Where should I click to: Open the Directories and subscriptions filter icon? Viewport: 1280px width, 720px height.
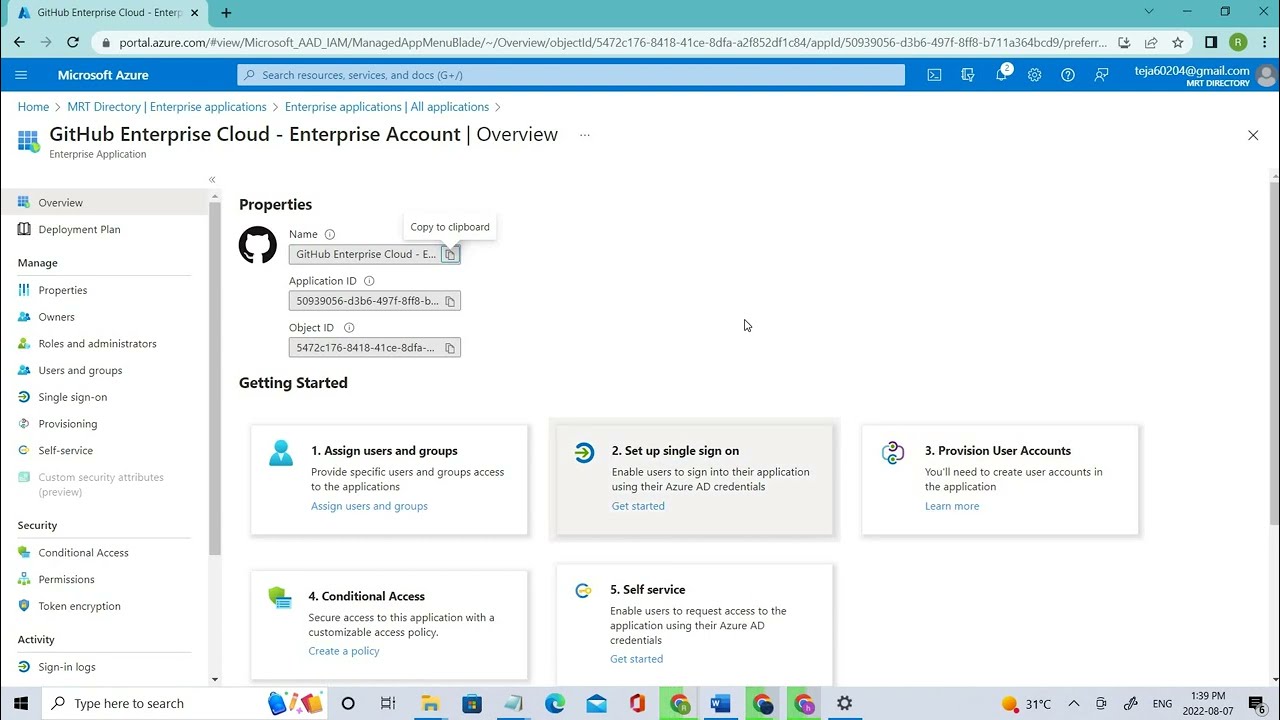pos(967,75)
